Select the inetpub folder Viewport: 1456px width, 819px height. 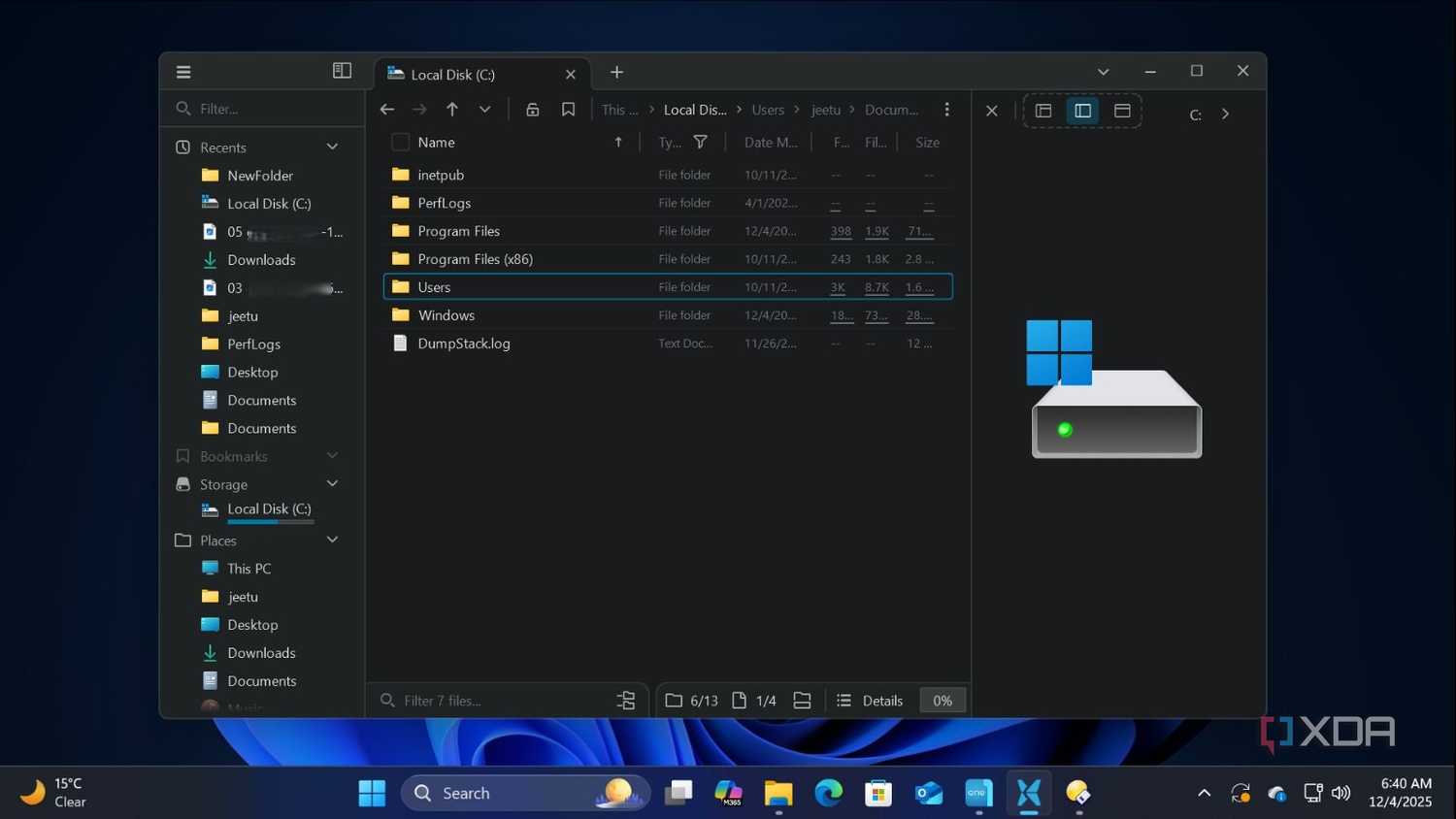[668, 175]
